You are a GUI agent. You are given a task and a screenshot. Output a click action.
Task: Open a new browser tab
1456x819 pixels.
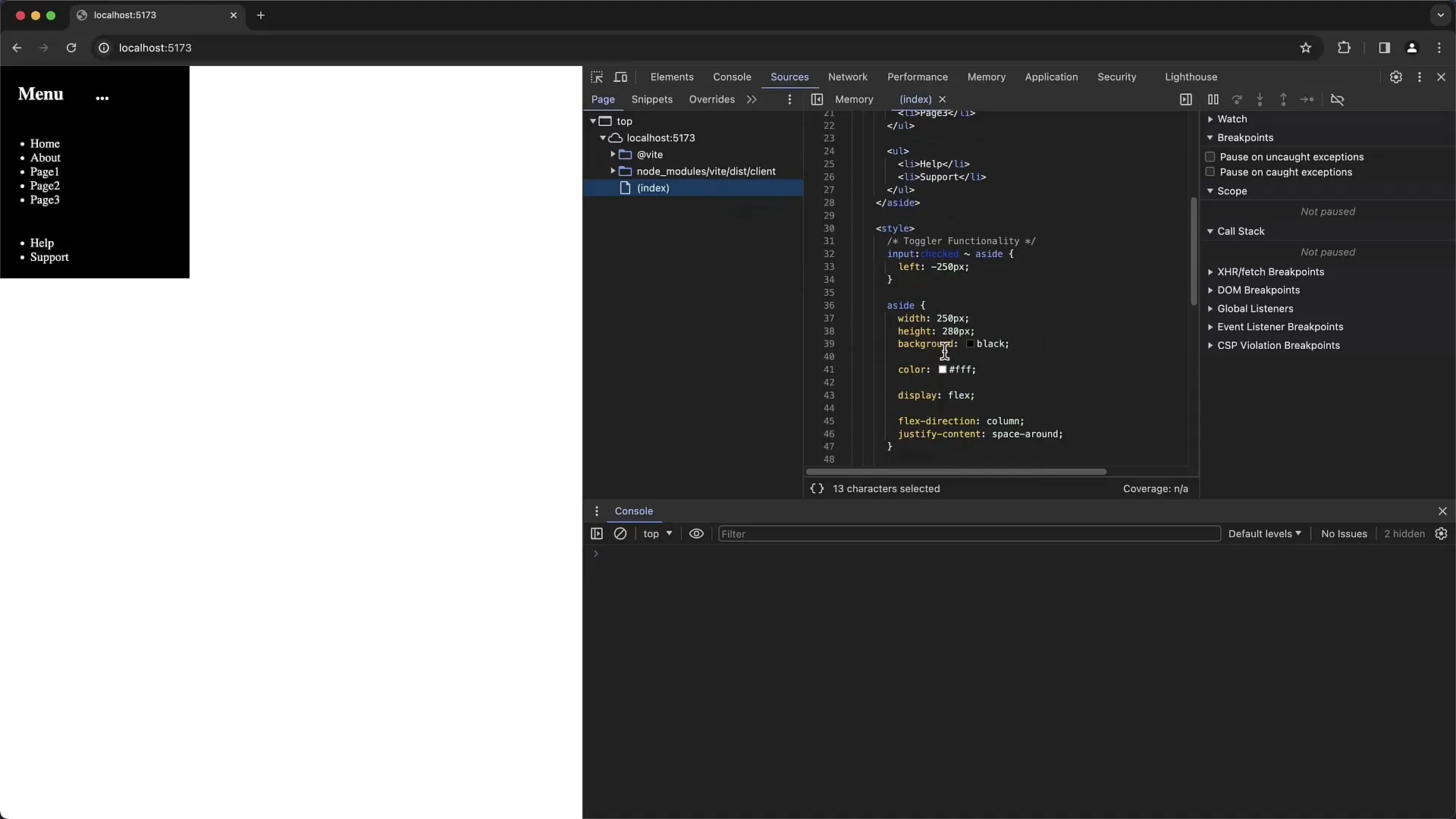pyautogui.click(x=261, y=15)
